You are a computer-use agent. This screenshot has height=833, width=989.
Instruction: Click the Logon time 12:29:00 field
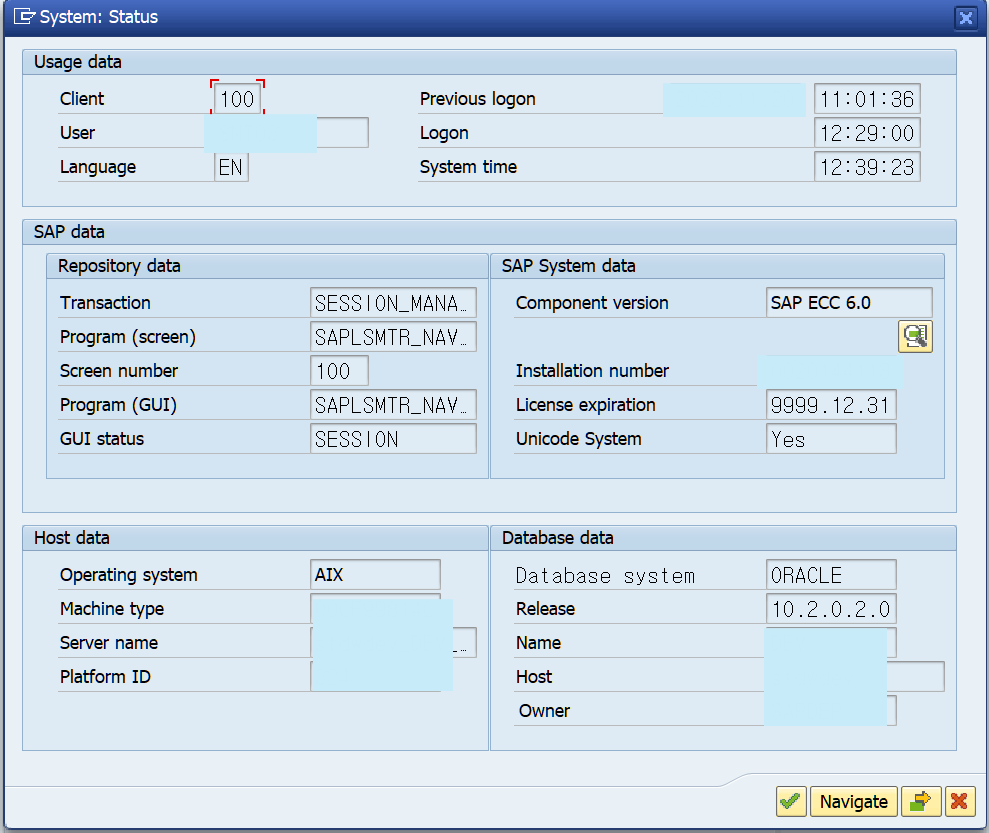867,133
